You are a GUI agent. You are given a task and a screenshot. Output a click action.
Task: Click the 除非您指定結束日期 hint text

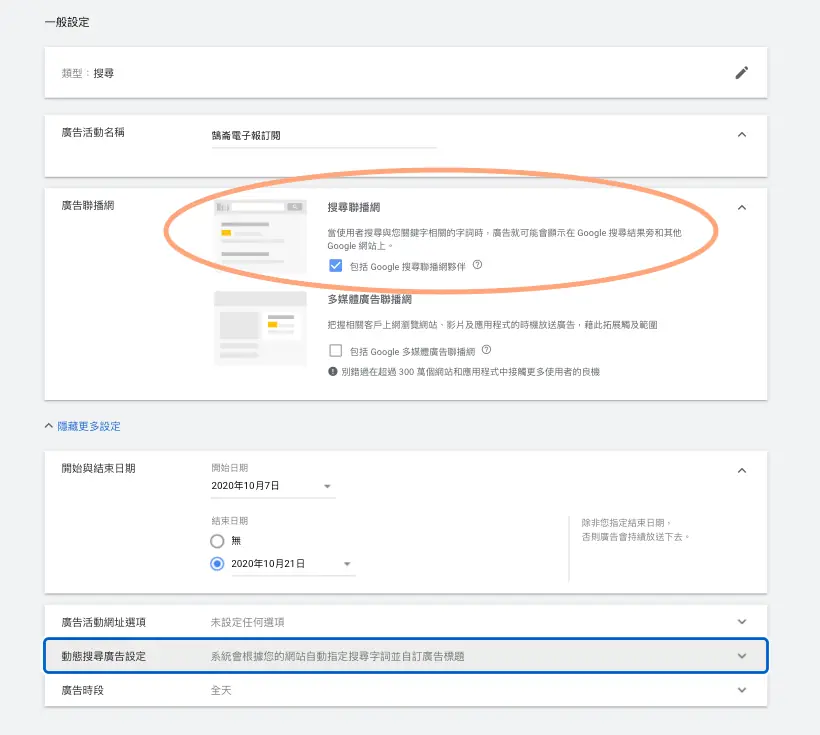coord(635,529)
